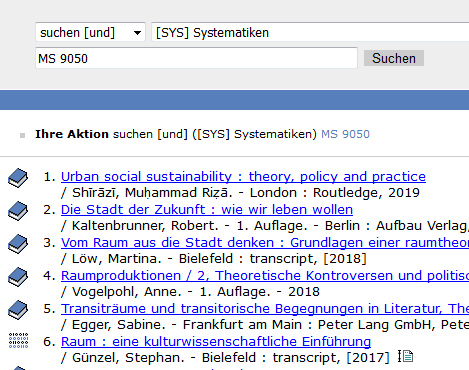The width and height of the screenshot is (469, 370).
Task: Click book icon next to Die Stadt der Zukunft
Action: [18, 211]
